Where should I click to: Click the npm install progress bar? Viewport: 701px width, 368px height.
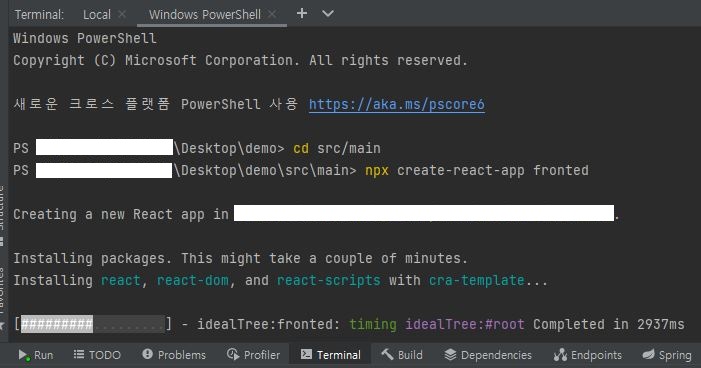93,324
